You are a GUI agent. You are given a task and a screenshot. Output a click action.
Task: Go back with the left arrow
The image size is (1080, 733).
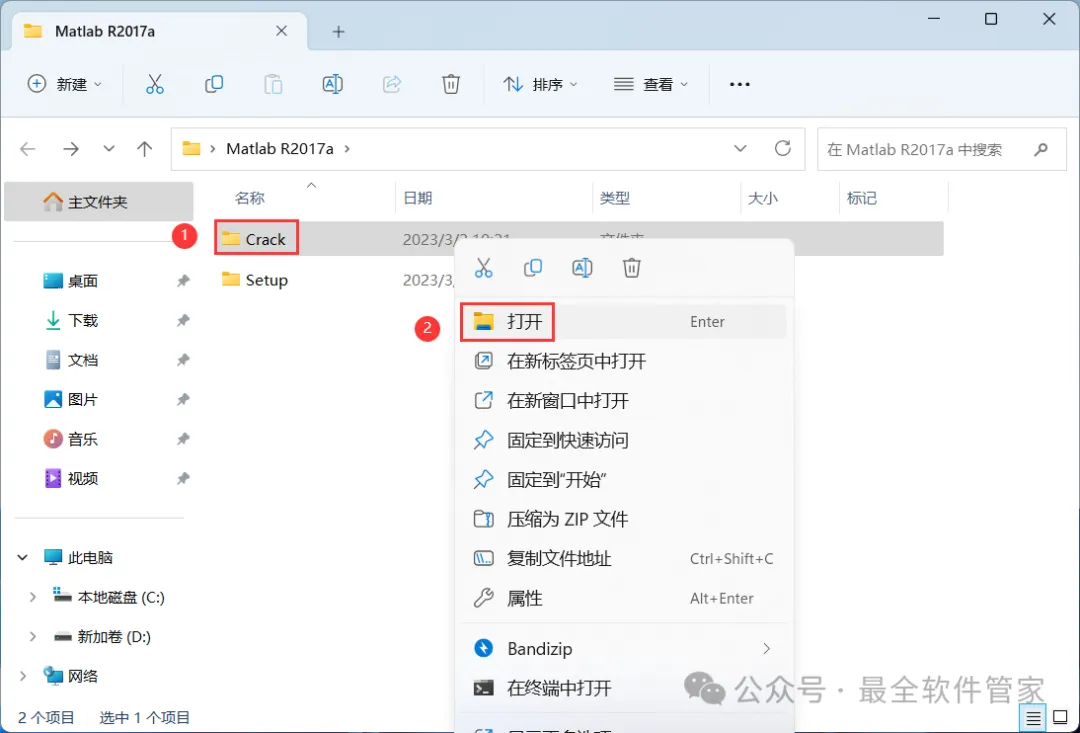[28, 149]
